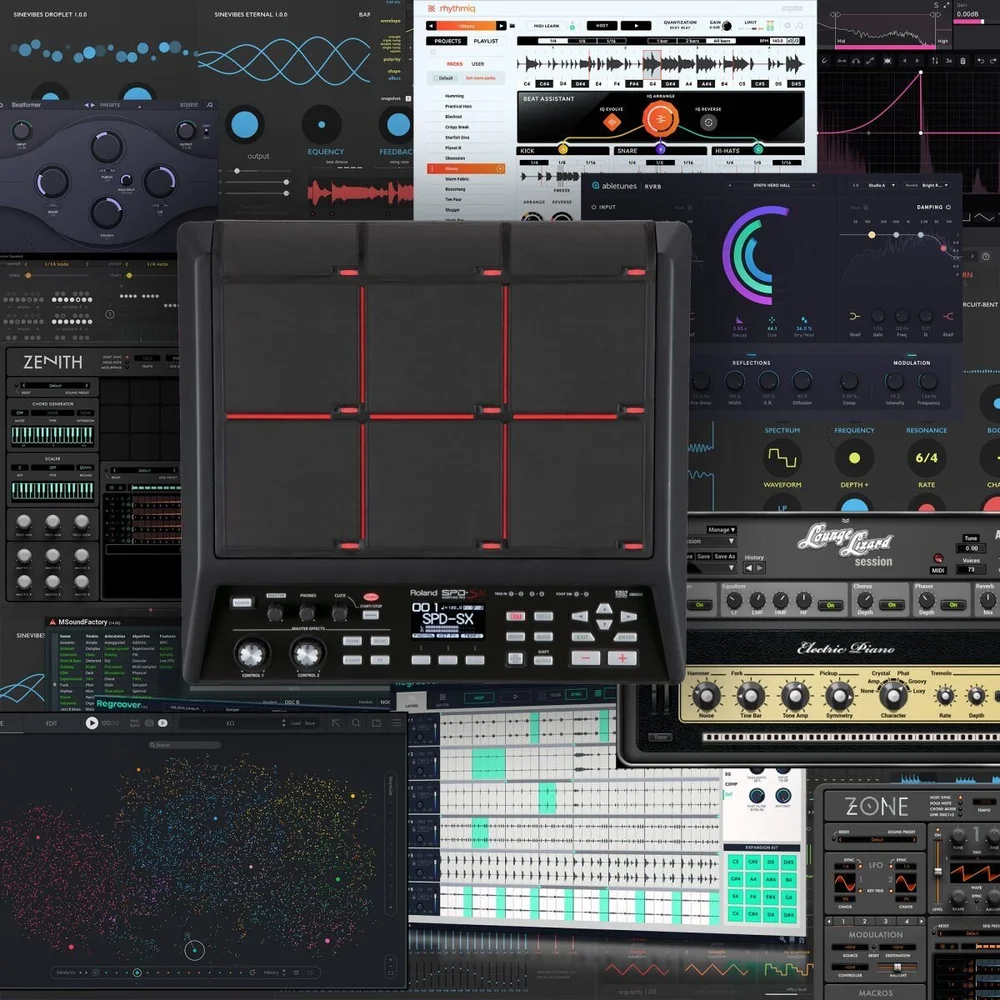Viewport: 1000px width, 1000px height.
Task: Open the folder icon in XO toolbar
Action: (x=376, y=723)
